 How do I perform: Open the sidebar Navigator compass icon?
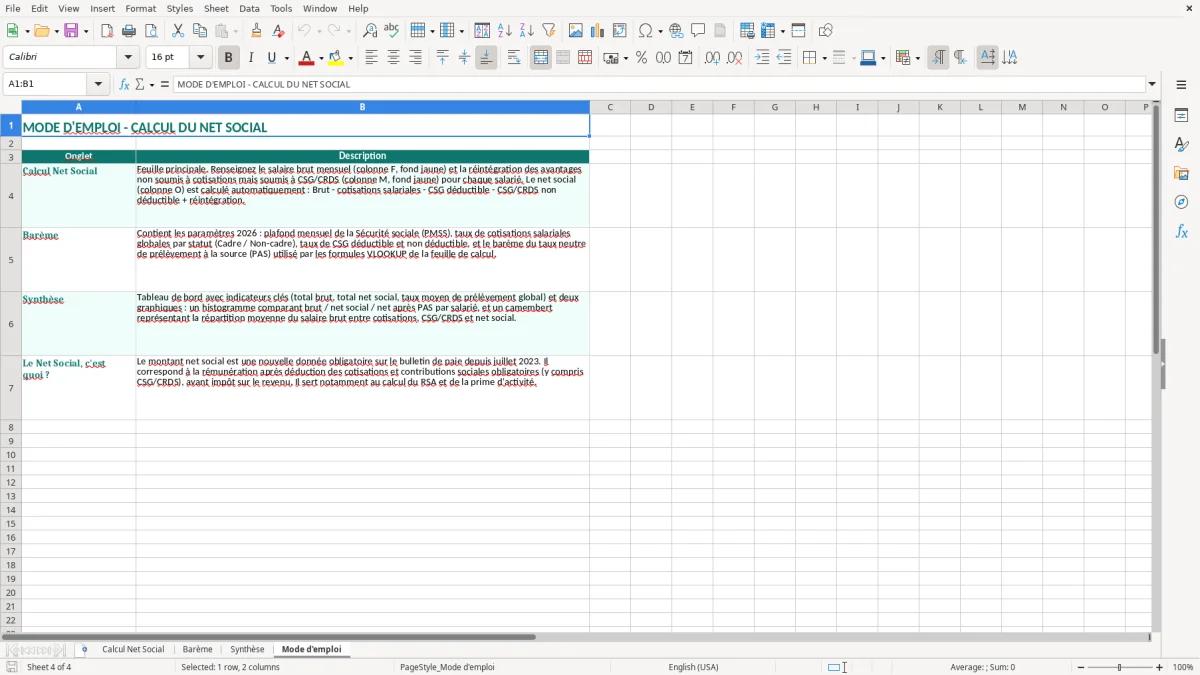(1181, 202)
